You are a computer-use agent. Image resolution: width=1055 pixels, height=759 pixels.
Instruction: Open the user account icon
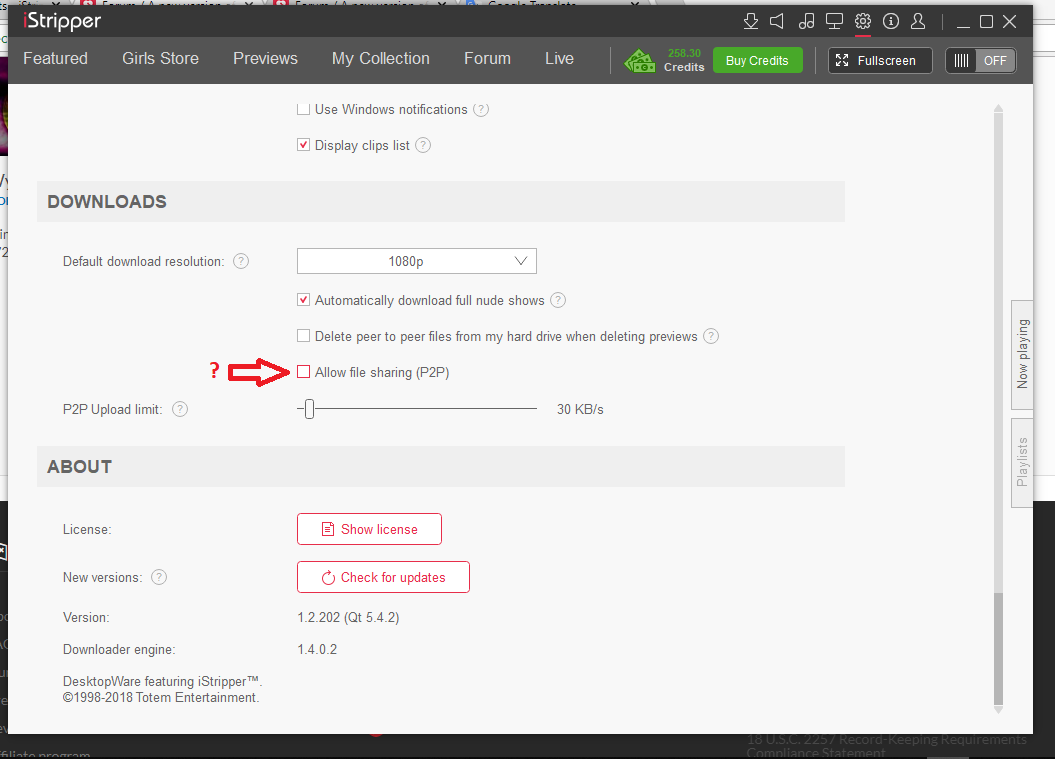tap(918, 22)
